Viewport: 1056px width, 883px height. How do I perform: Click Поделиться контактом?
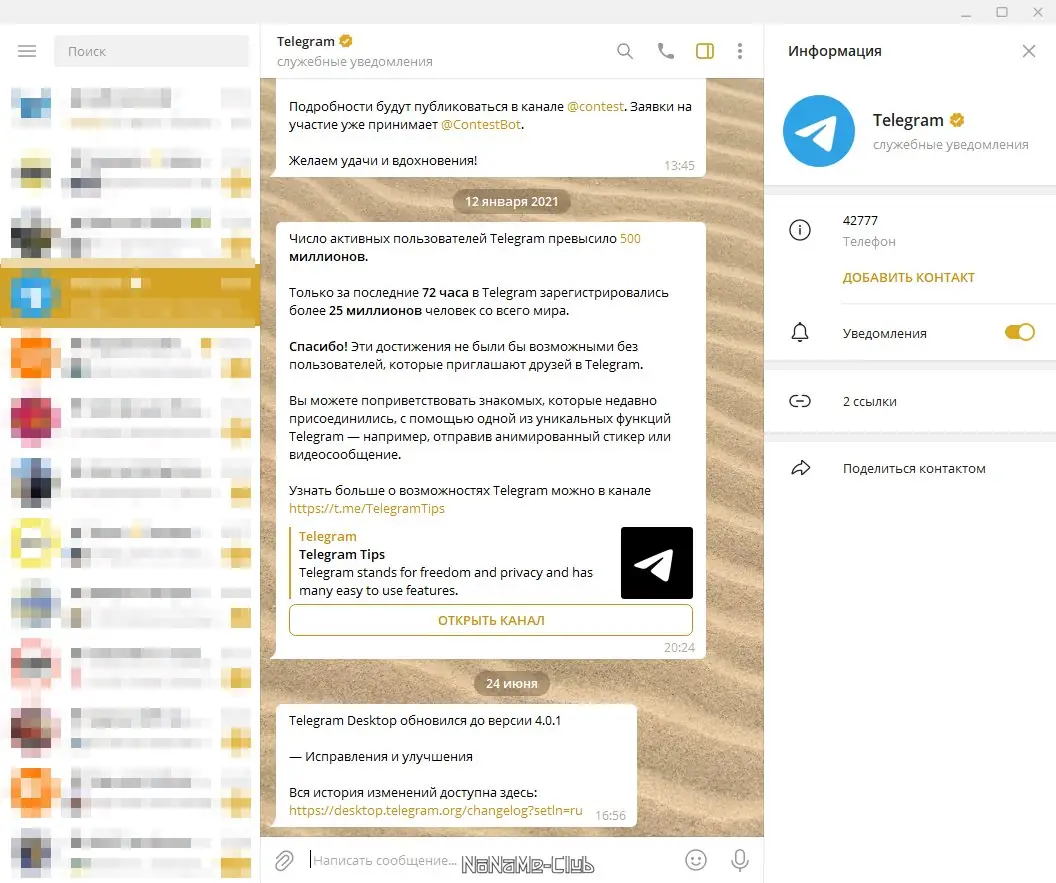[914, 469]
